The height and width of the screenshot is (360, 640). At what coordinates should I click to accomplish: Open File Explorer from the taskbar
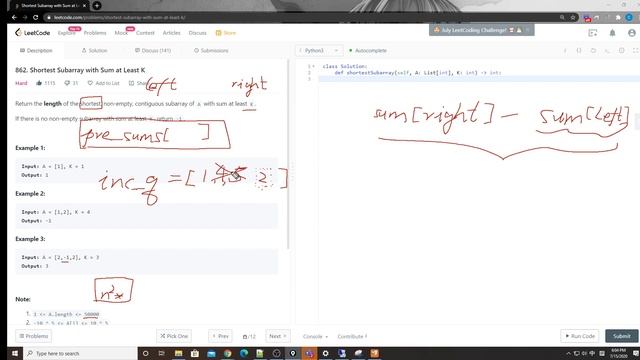178,353
